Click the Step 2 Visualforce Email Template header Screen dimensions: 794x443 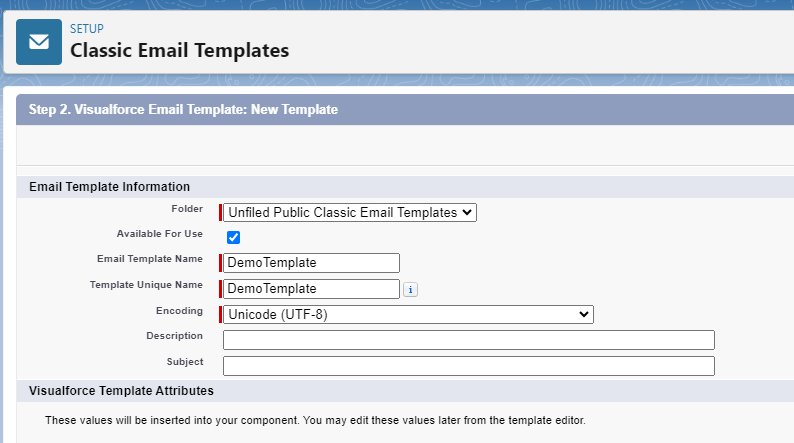[183, 109]
